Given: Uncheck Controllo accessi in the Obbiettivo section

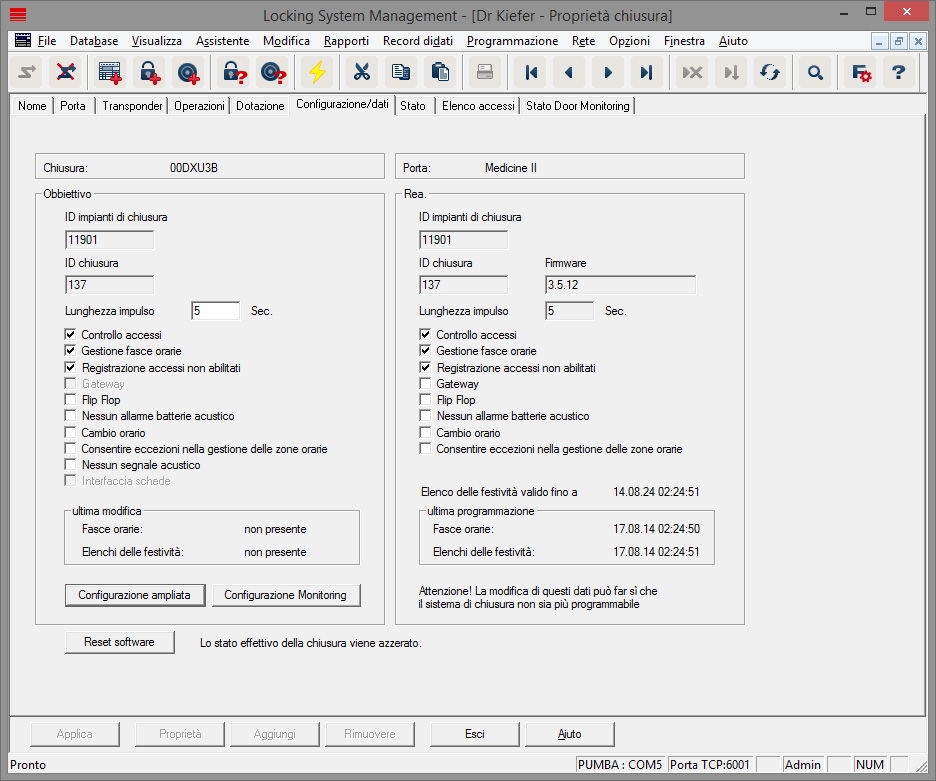Looking at the screenshot, I should (x=69, y=334).
